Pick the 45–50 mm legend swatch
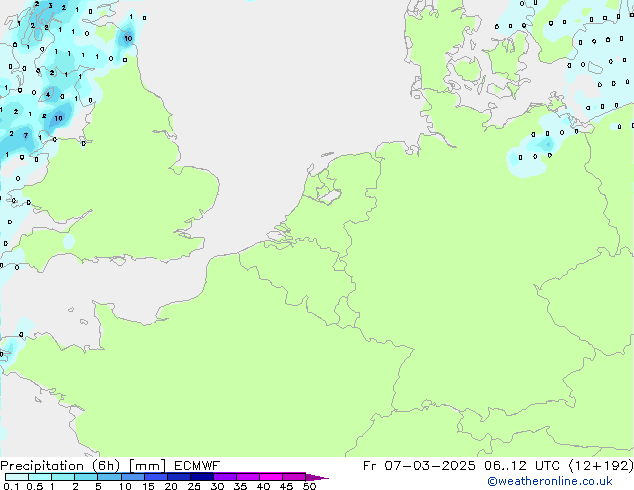Screen dimensions: 634x490 coord(294,477)
